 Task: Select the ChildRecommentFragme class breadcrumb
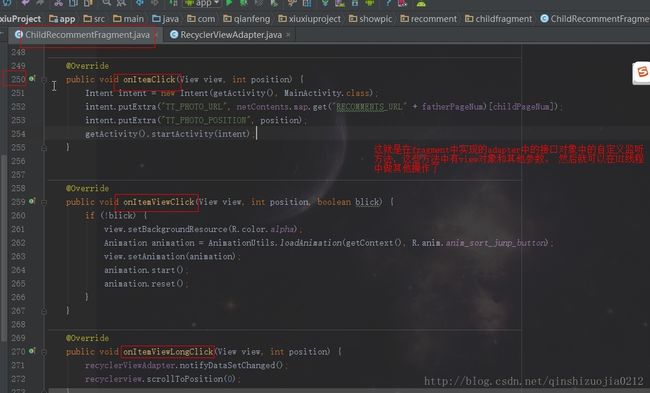tap(595, 19)
